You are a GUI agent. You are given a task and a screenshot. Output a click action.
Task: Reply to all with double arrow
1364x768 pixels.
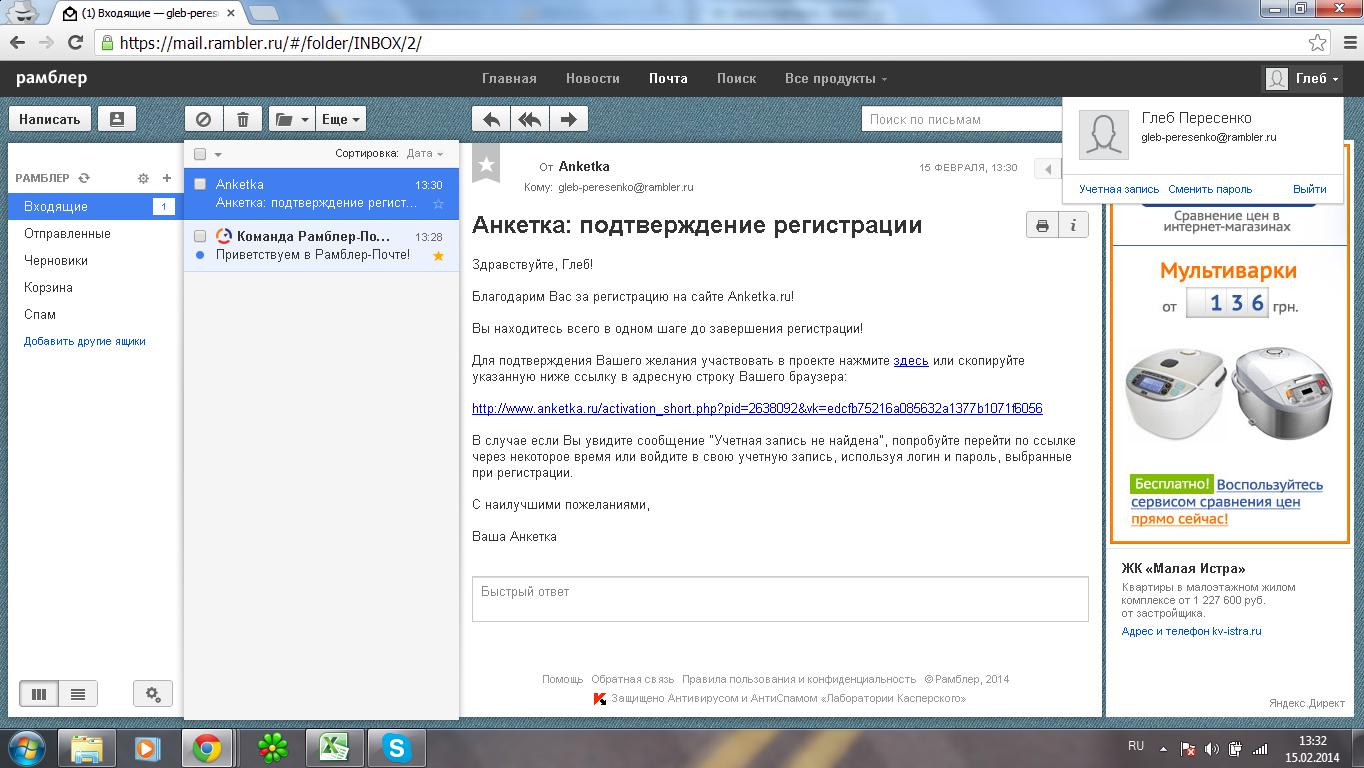tap(530, 119)
